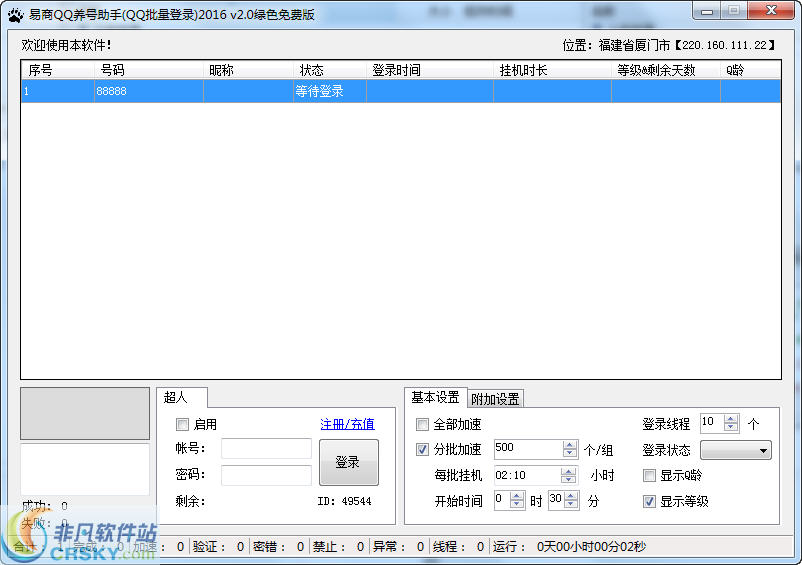Decrease 分批加速 group size down arrow

click(569, 454)
